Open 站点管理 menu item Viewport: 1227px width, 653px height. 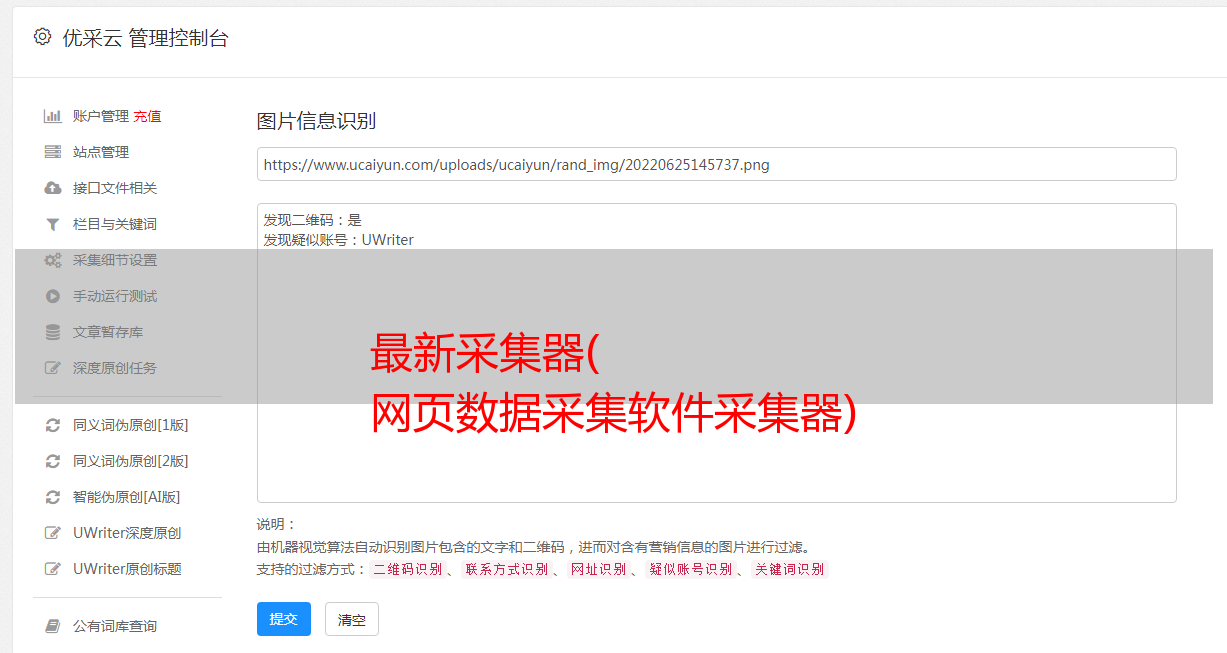coord(101,152)
